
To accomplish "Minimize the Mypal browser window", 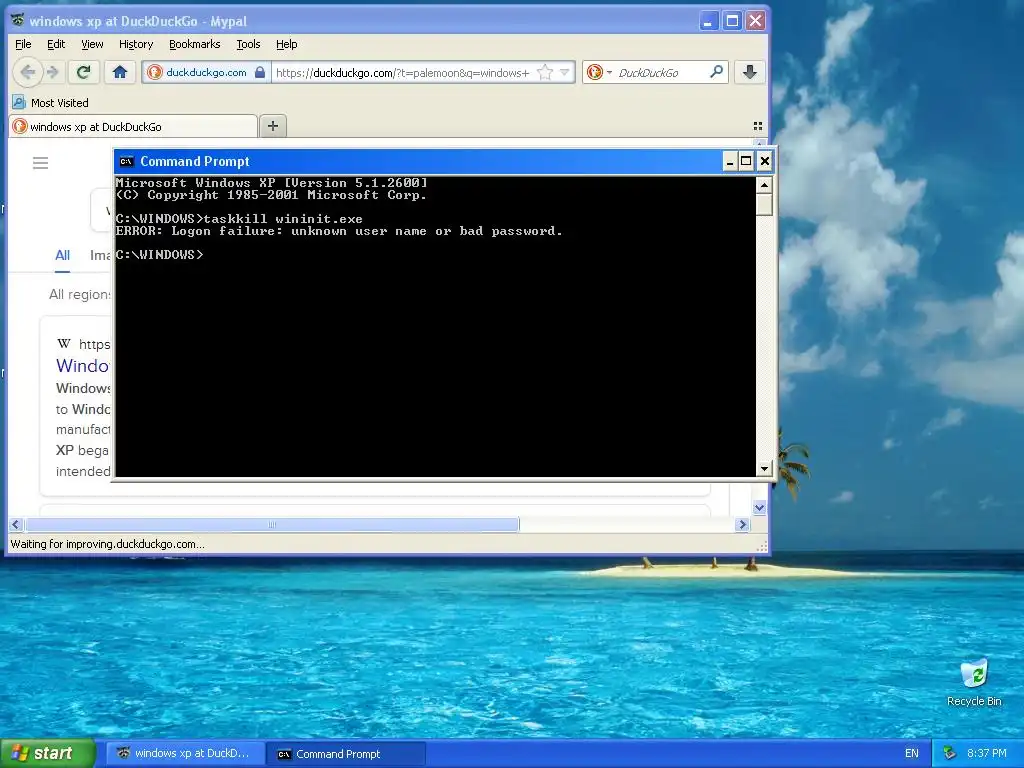I will coord(709,21).
